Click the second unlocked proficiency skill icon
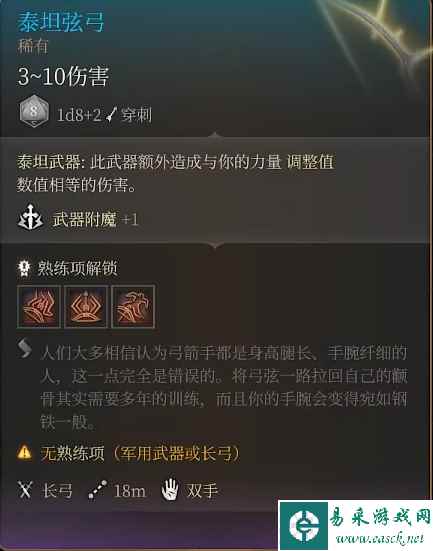This screenshot has width=433, height=551. (x=86, y=306)
